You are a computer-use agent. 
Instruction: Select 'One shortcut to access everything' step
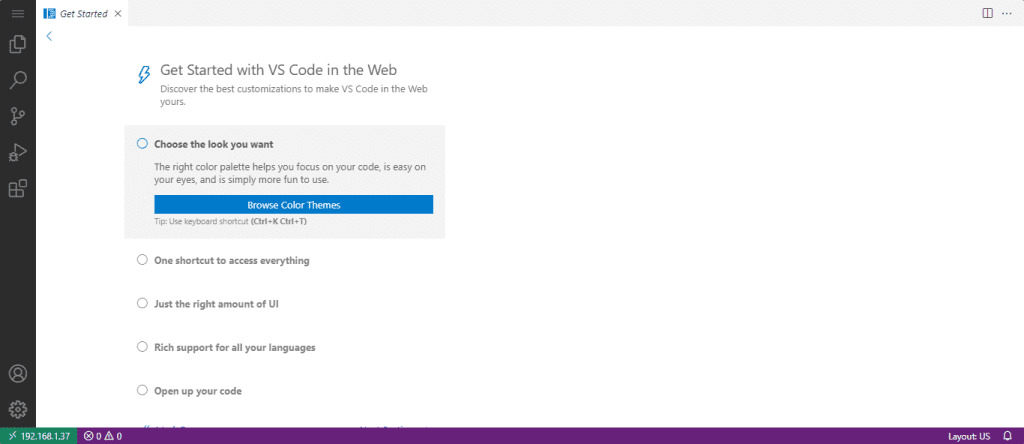[x=231, y=260]
